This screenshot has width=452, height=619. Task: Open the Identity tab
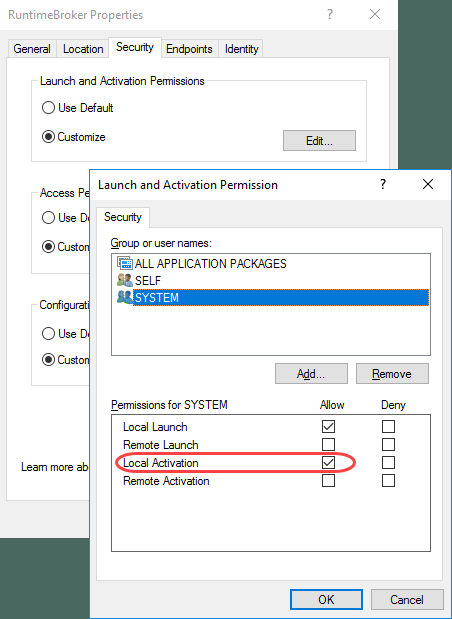(242, 49)
